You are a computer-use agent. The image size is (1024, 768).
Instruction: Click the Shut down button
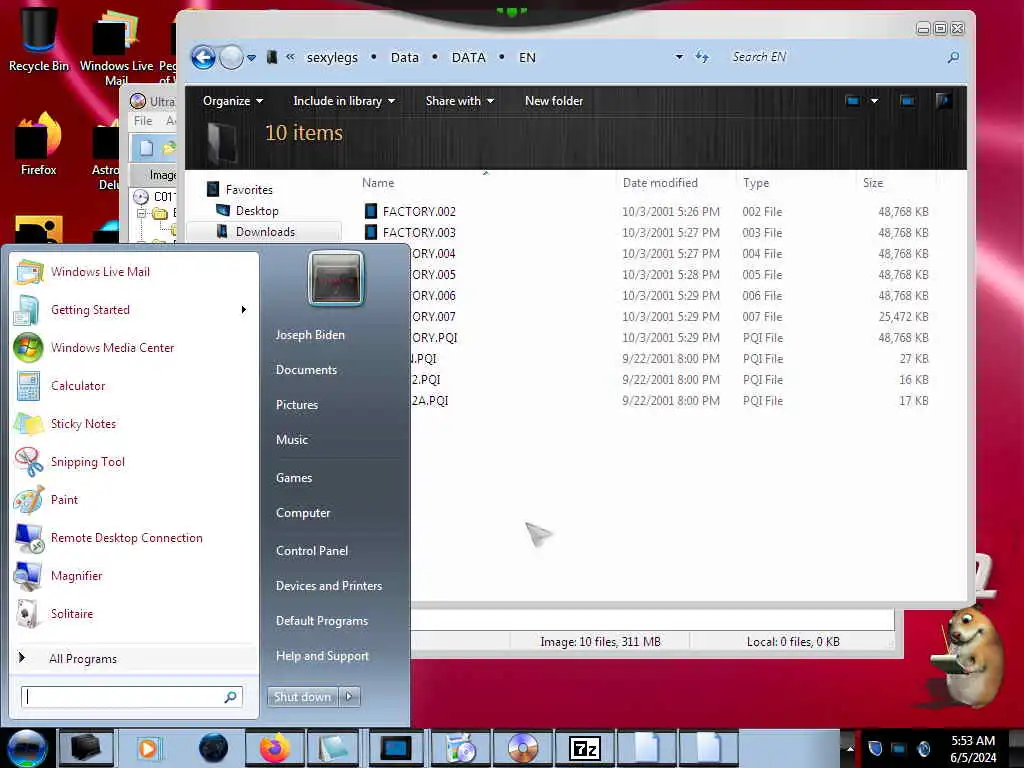pos(302,697)
